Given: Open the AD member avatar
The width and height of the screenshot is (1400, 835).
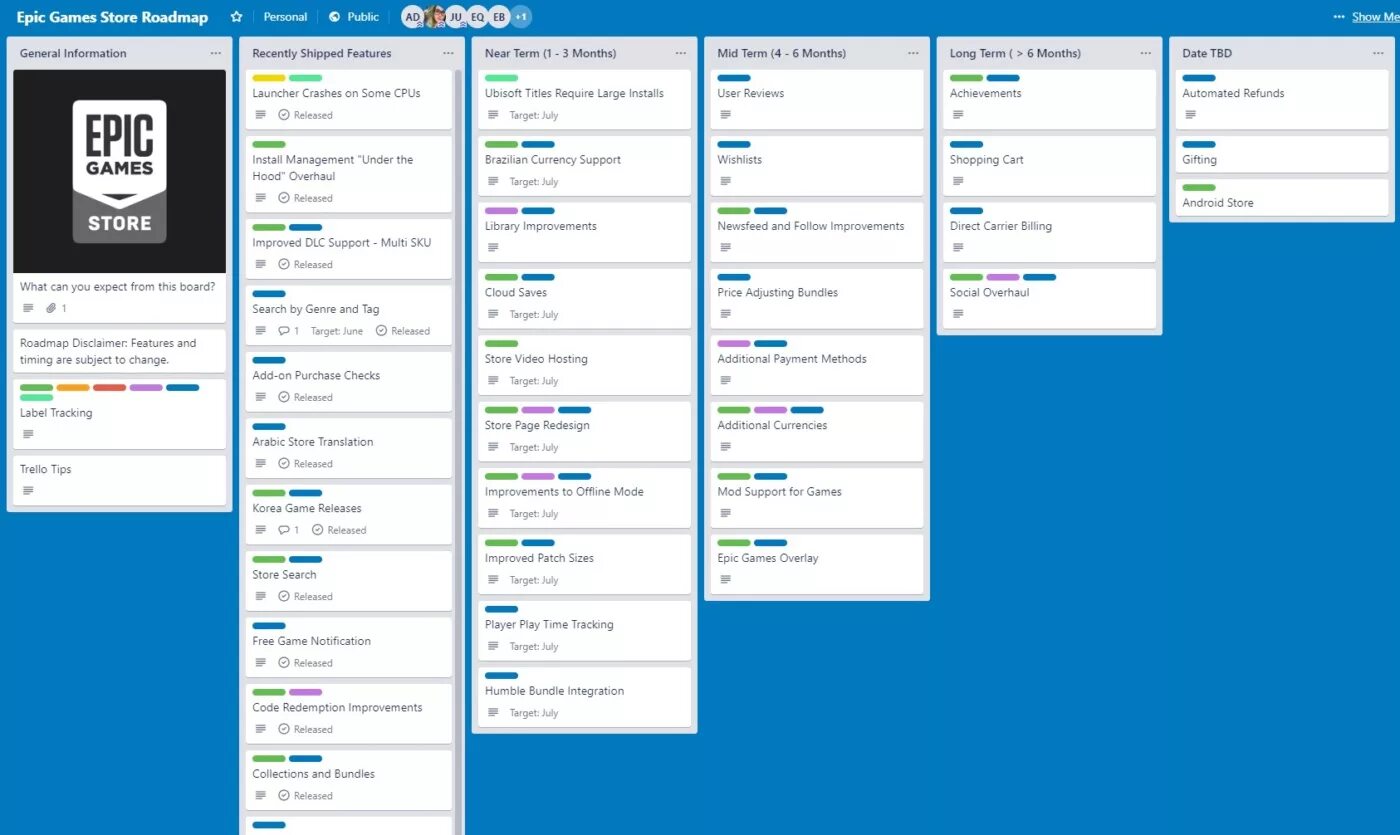Looking at the screenshot, I should click(x=412, y=17).
